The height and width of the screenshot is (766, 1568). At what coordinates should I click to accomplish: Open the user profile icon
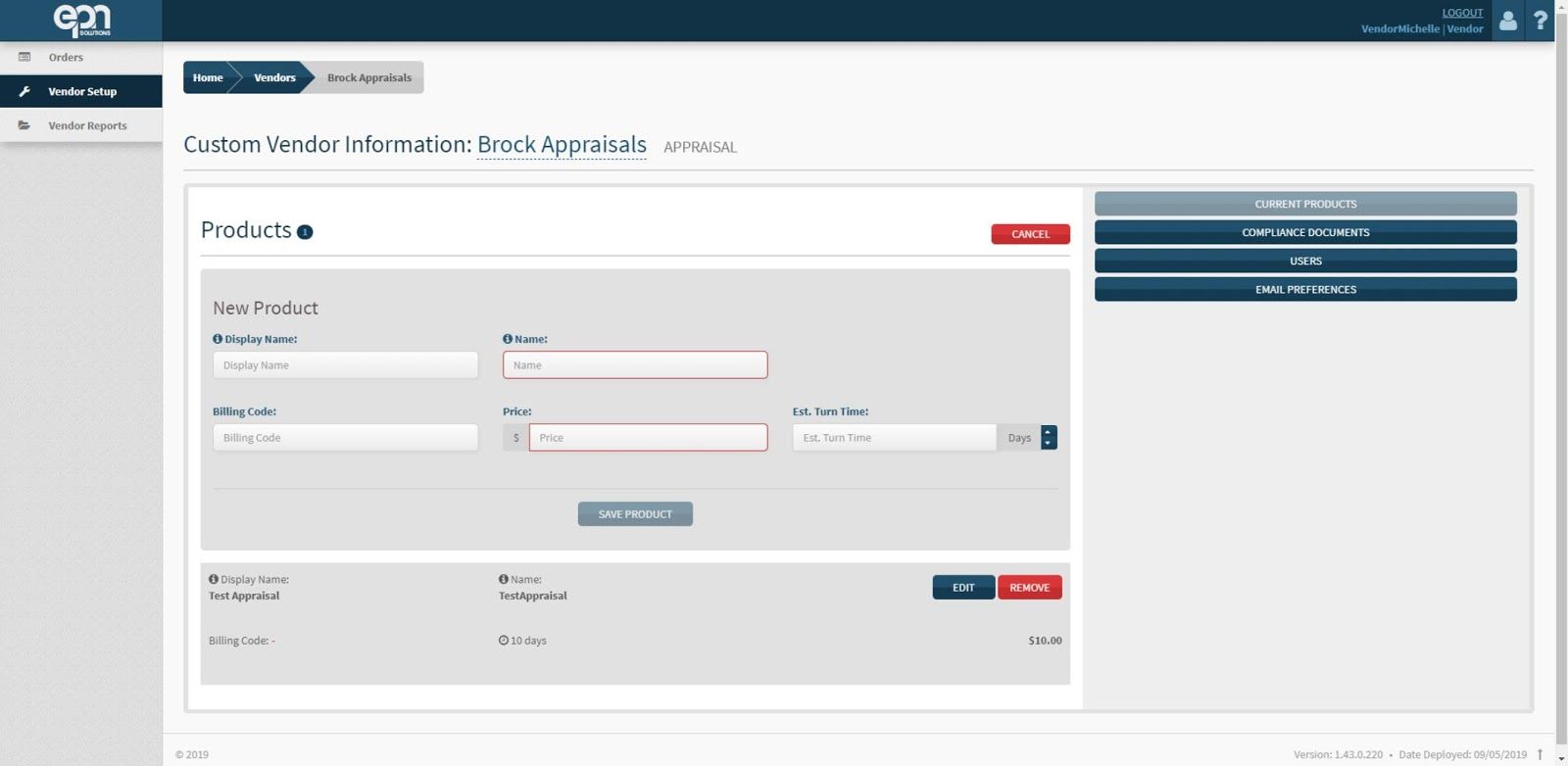point(1508,20)
